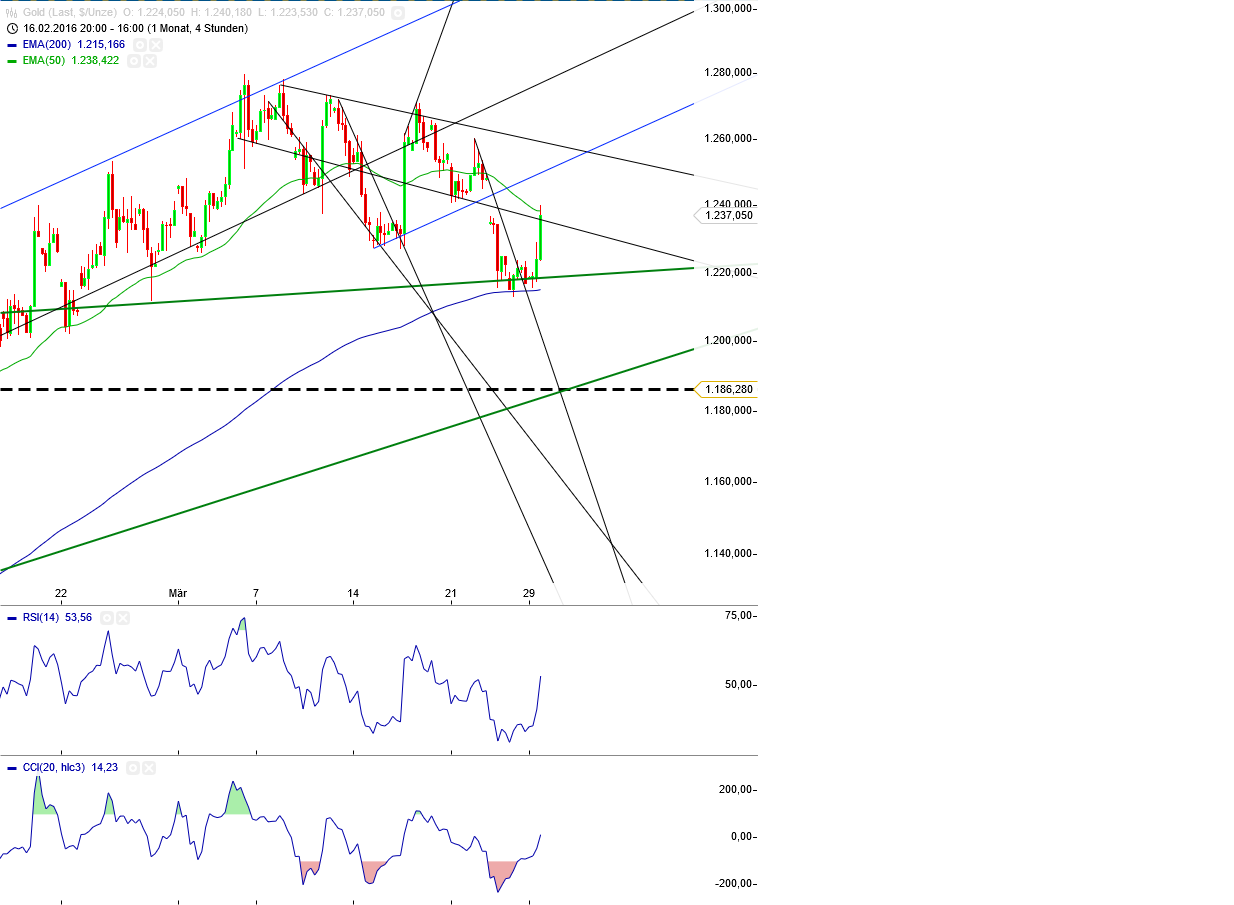
Task: Click the Mär label on the time axis
Action: pyautogui.click(x=177, y=593)
